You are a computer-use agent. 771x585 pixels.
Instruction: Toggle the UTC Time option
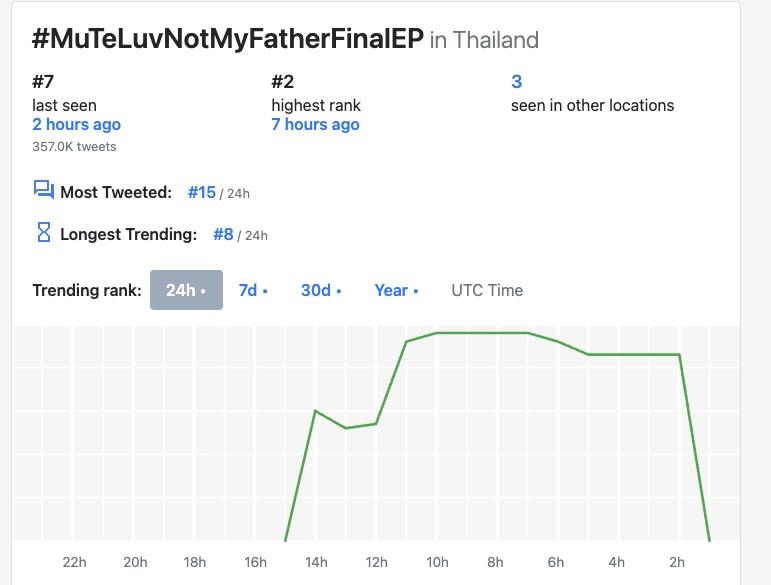(487, 290)
